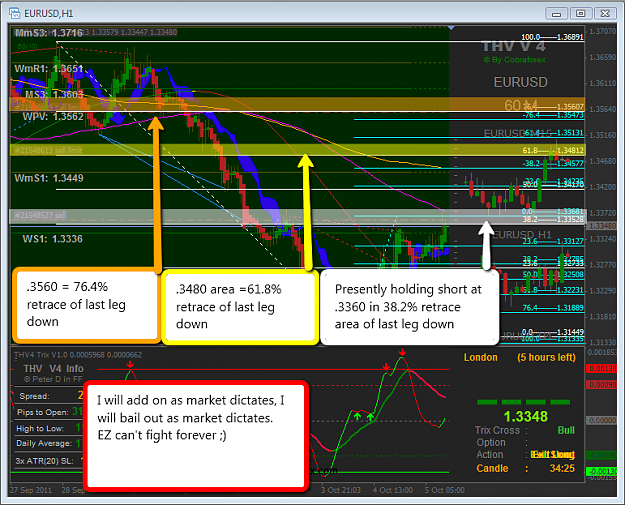Click the #21548527 sell order line label

point(40,215)
